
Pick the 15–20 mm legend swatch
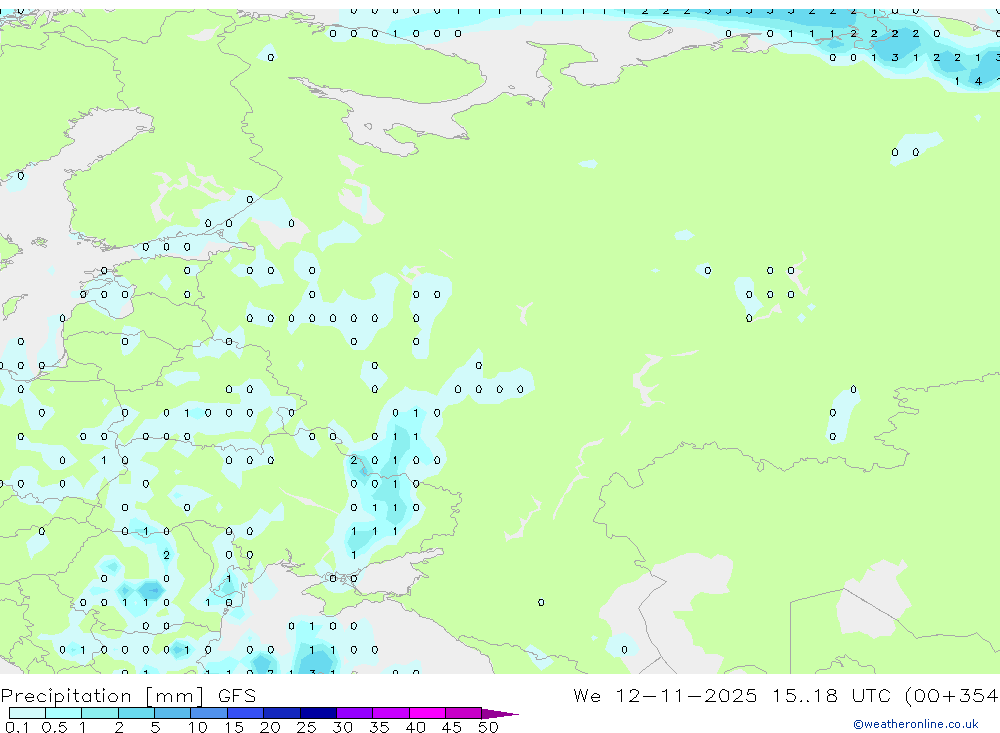tap(246, 713)
